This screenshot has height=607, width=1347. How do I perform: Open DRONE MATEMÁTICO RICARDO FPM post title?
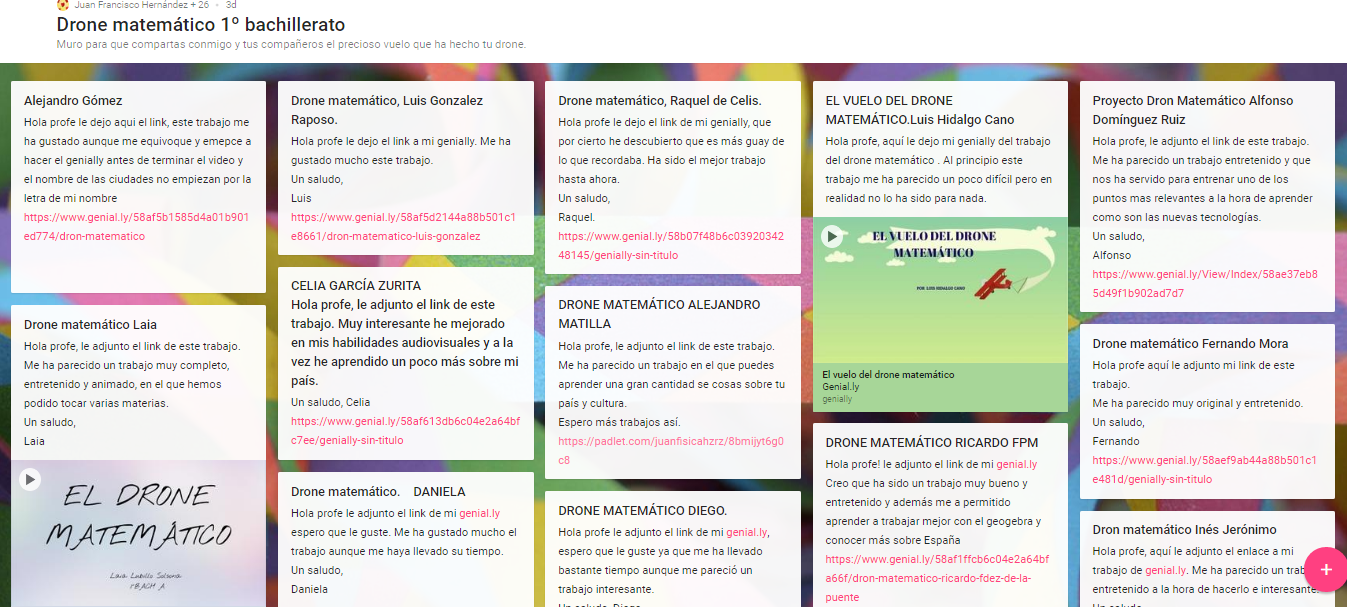tap(932, 443)
